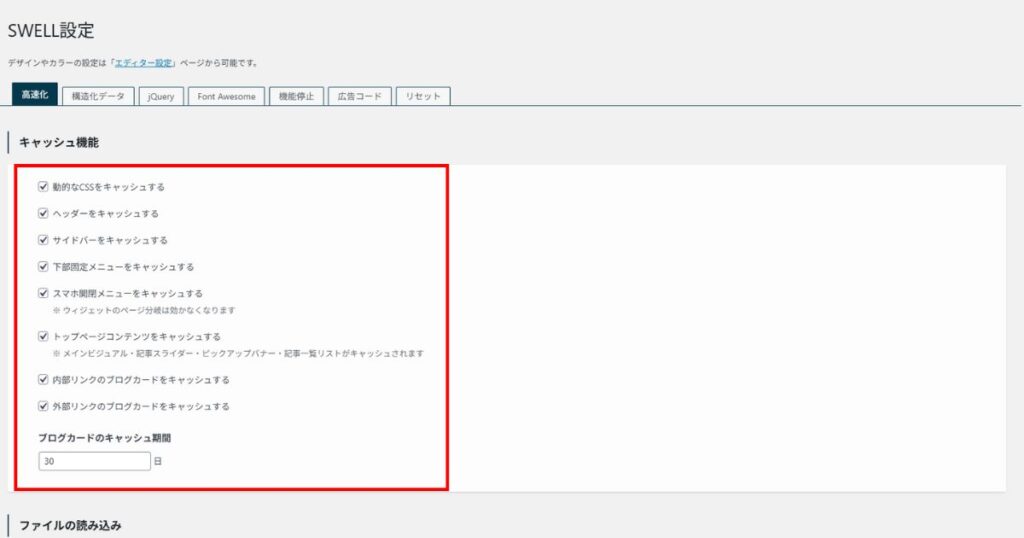Toggle 下部固定メニューをキャッシュする checkbox
Viewport: 1024px width, 538px height.
click(43, 267)
